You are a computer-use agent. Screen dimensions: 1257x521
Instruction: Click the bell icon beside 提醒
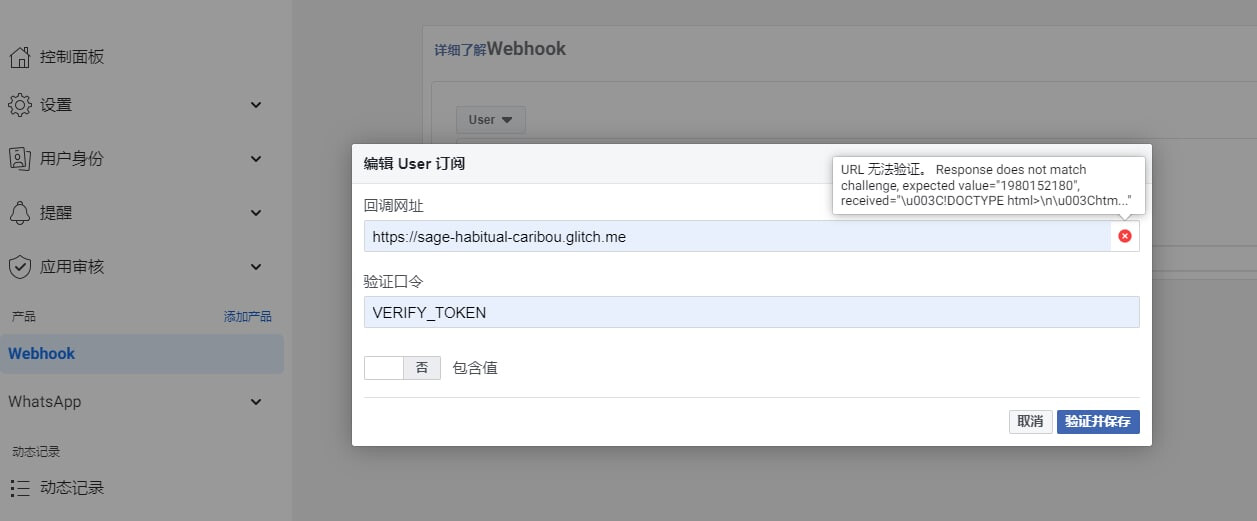[19, 213]
